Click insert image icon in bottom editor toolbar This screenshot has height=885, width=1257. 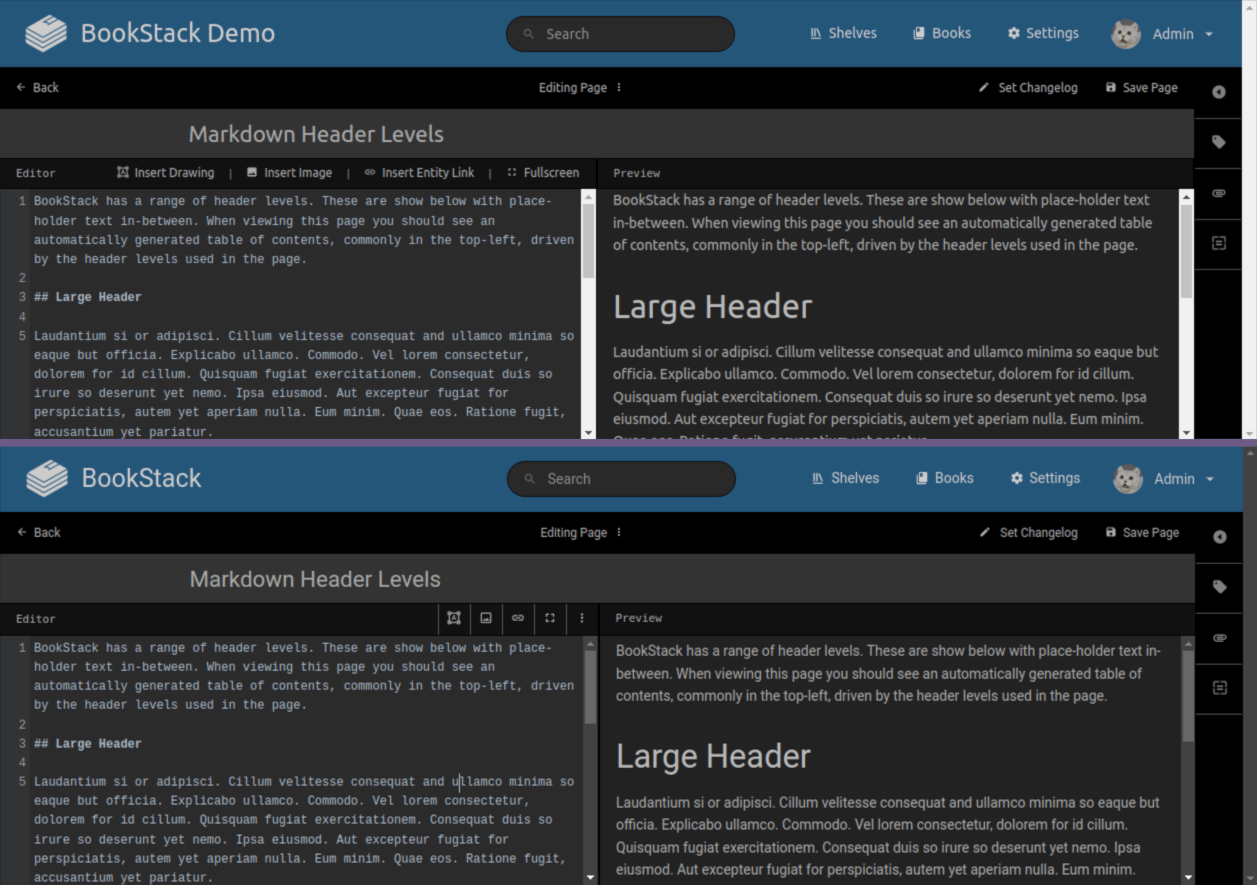pos(486,618)
